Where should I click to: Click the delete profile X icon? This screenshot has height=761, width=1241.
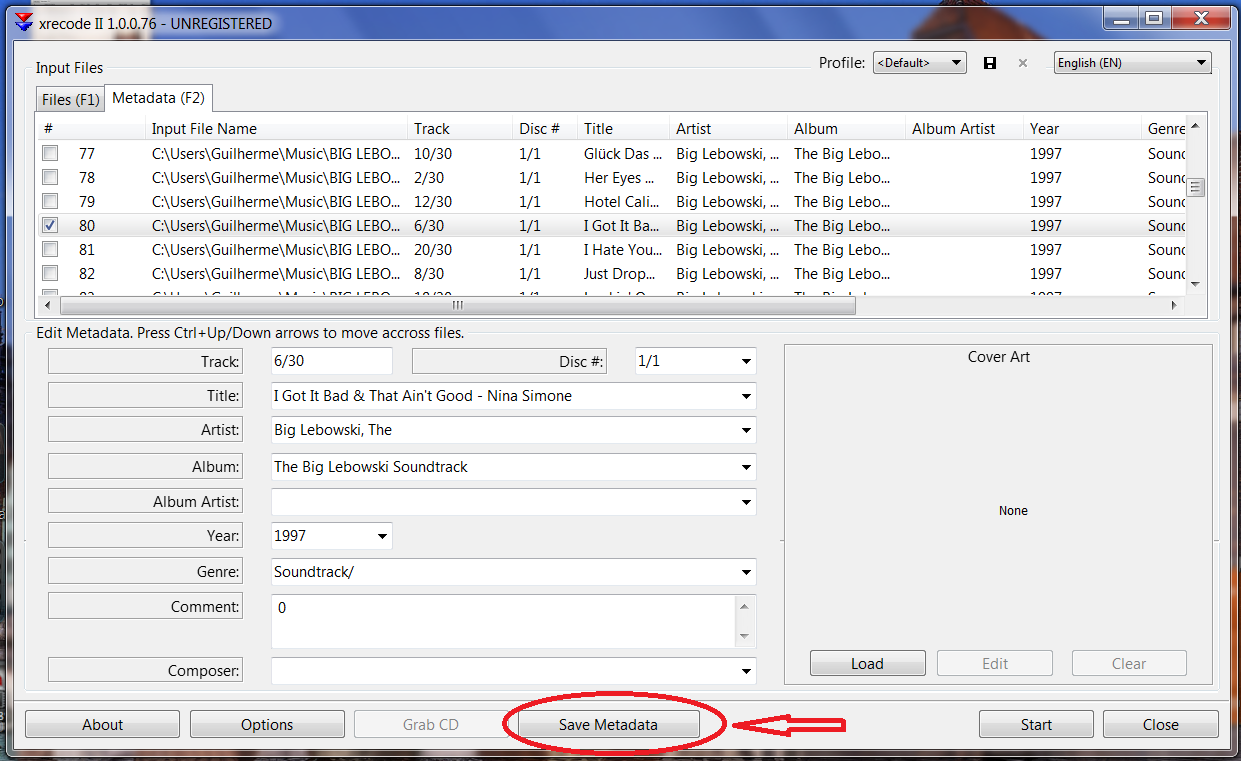click(1022, 63)
